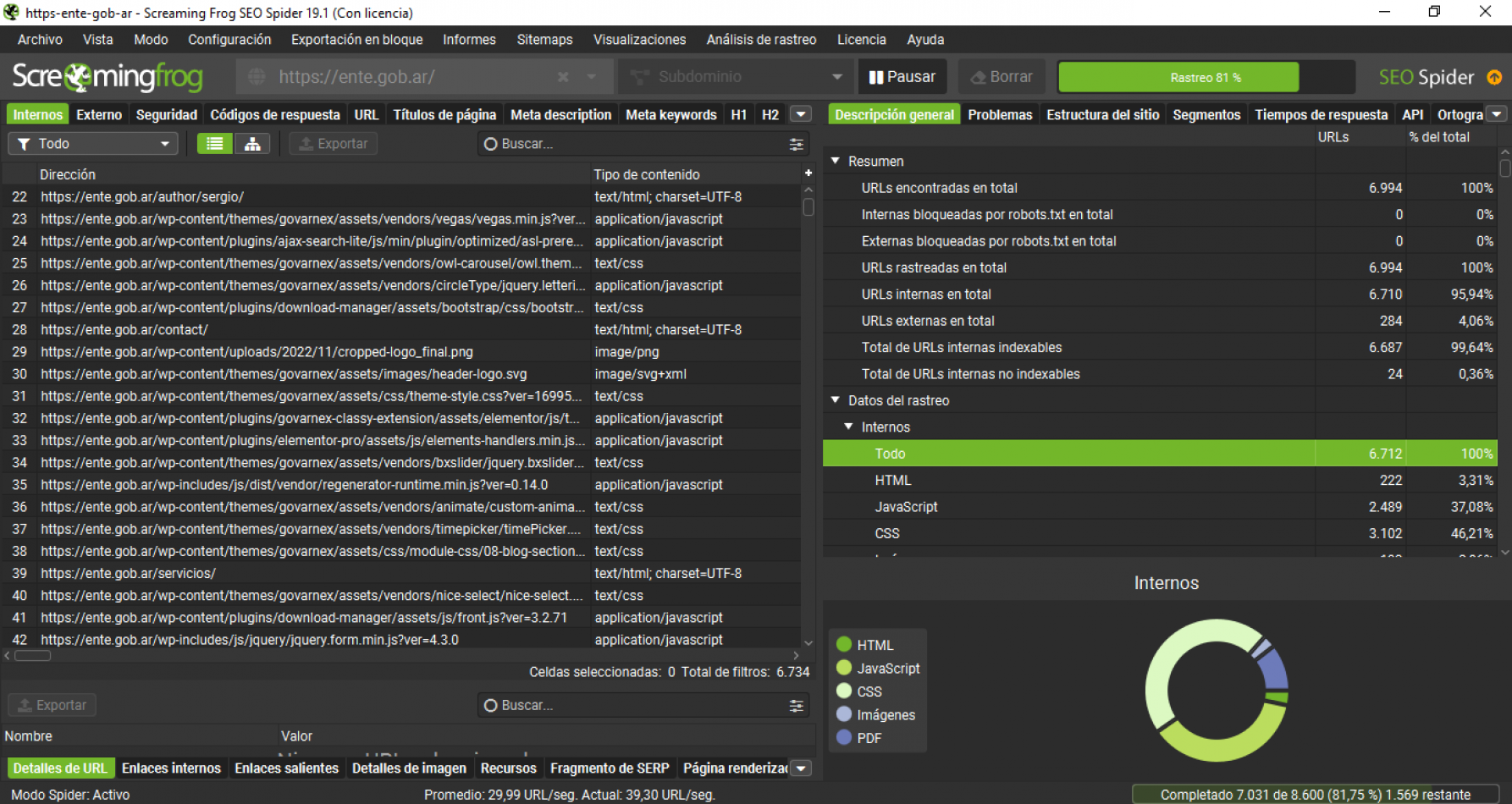Open Fragmento de SERP tab
The height and width of the screenshot is (804, 1512).
[x=610, y=768]
